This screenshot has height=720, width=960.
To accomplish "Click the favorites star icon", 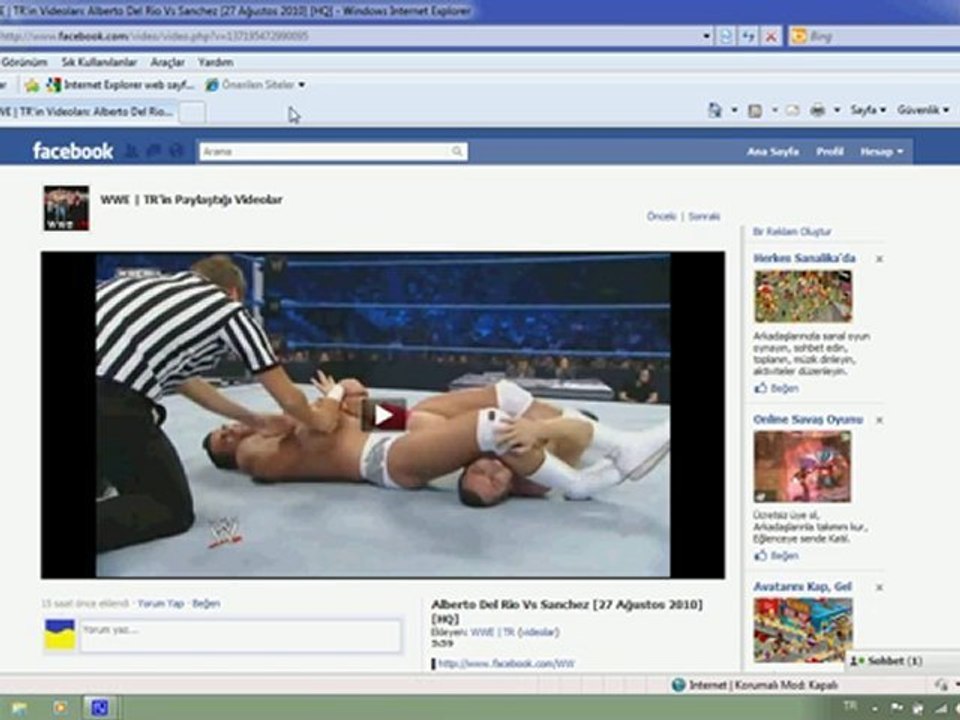I will 32,85.
